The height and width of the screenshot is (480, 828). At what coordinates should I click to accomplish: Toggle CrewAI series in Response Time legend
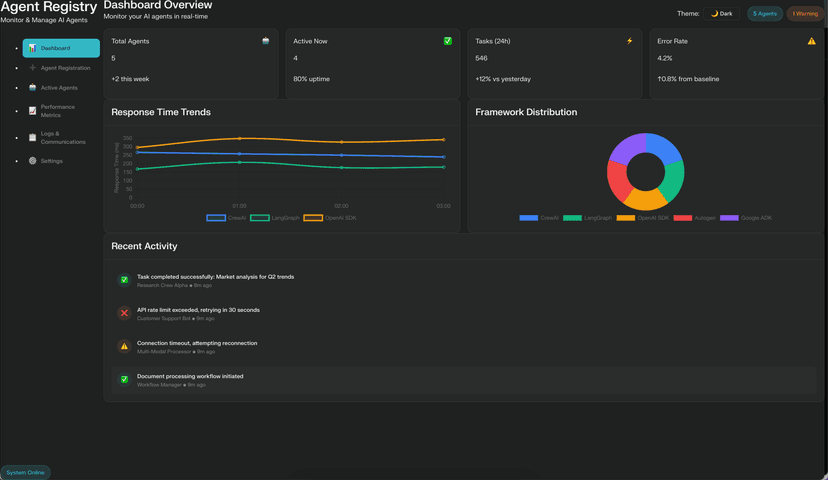pyautogui.click(x=216, y=217)
